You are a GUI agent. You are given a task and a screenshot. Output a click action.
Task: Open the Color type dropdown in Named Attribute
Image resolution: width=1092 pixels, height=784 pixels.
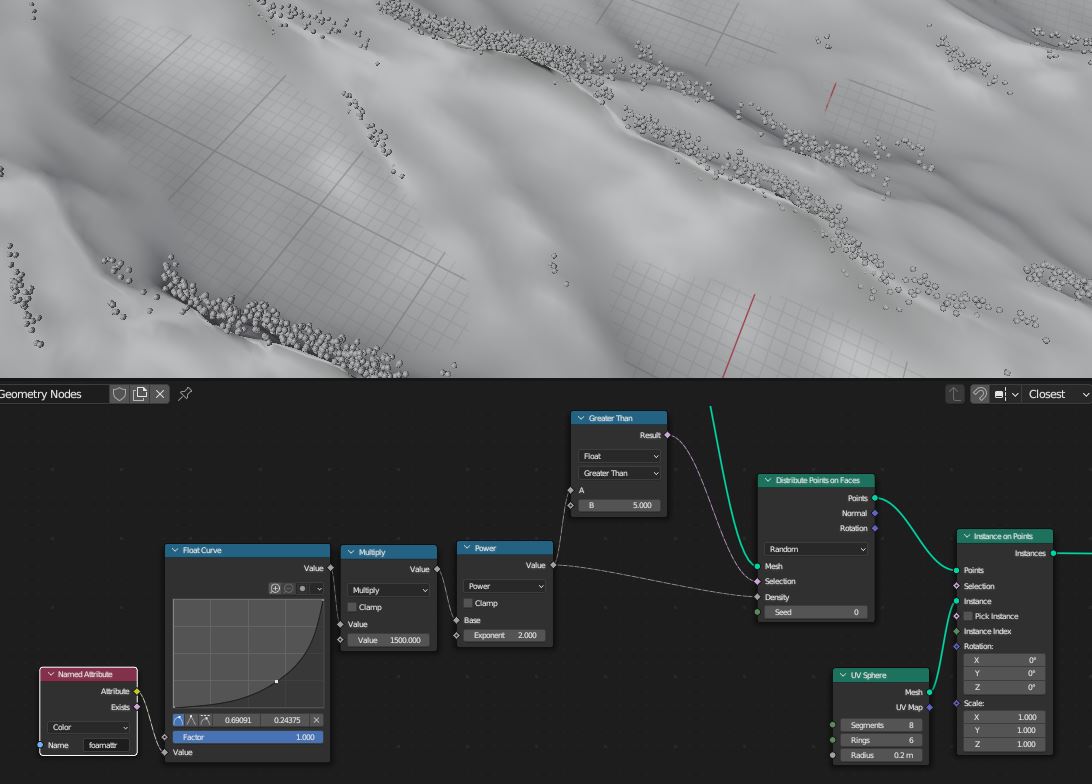click(x=89, y=727)
